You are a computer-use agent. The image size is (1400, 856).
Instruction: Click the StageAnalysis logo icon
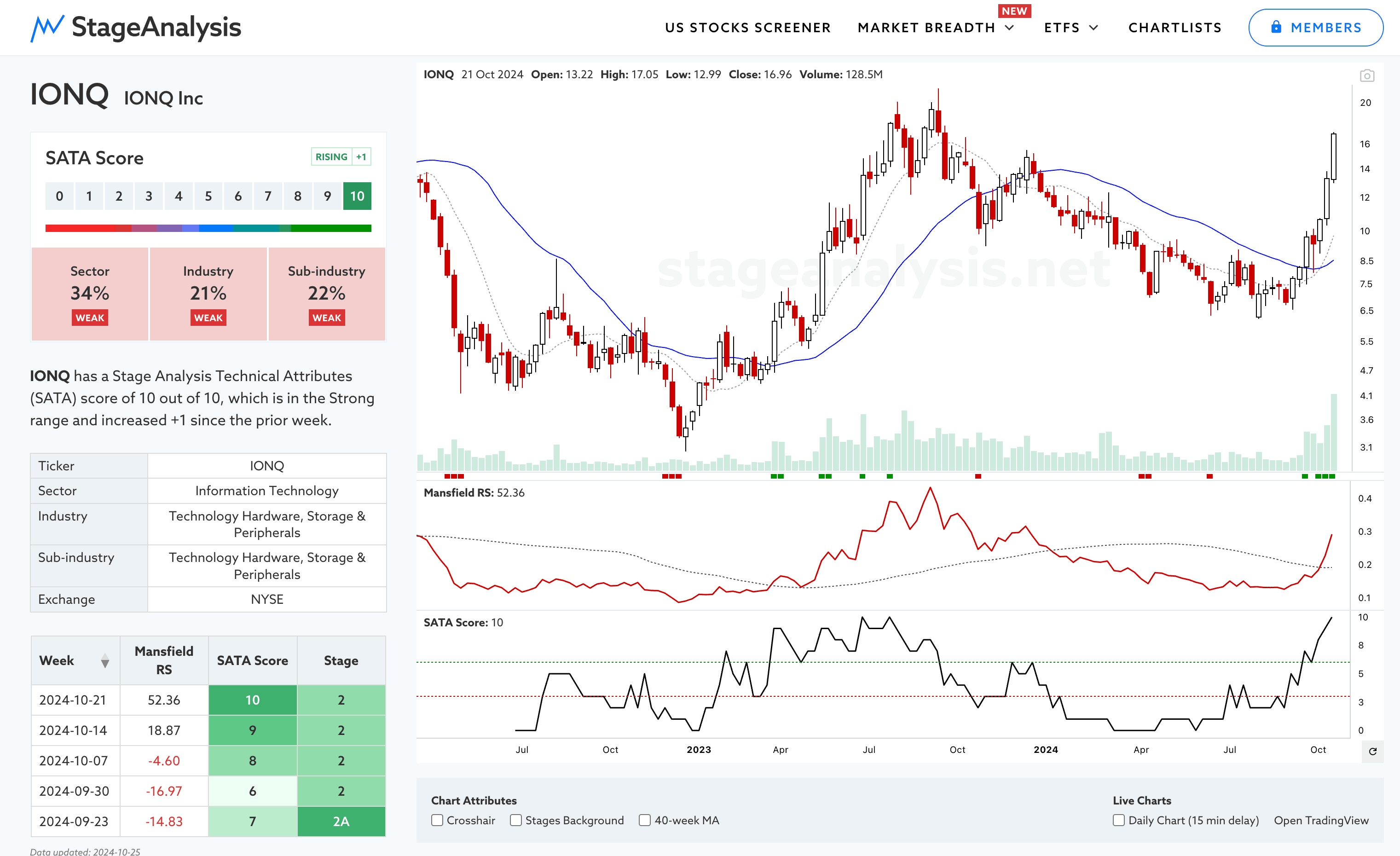47,28
